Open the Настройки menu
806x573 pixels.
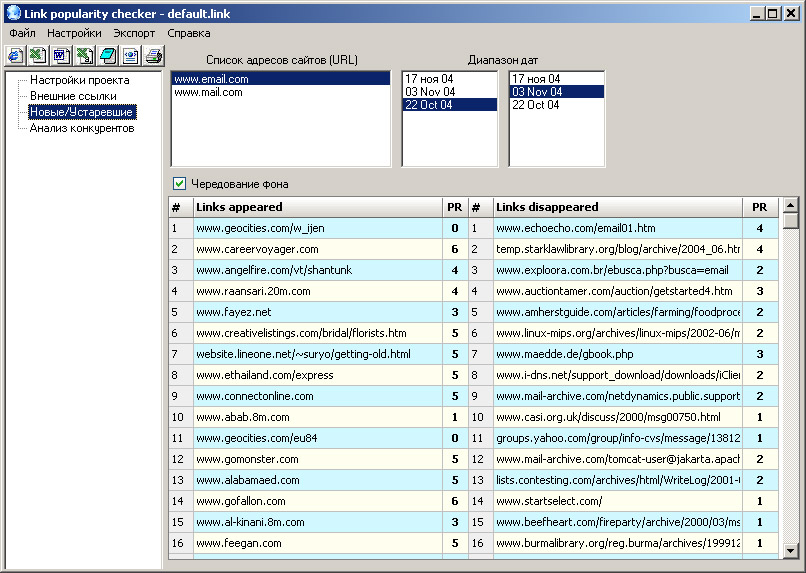click(74, 33)
